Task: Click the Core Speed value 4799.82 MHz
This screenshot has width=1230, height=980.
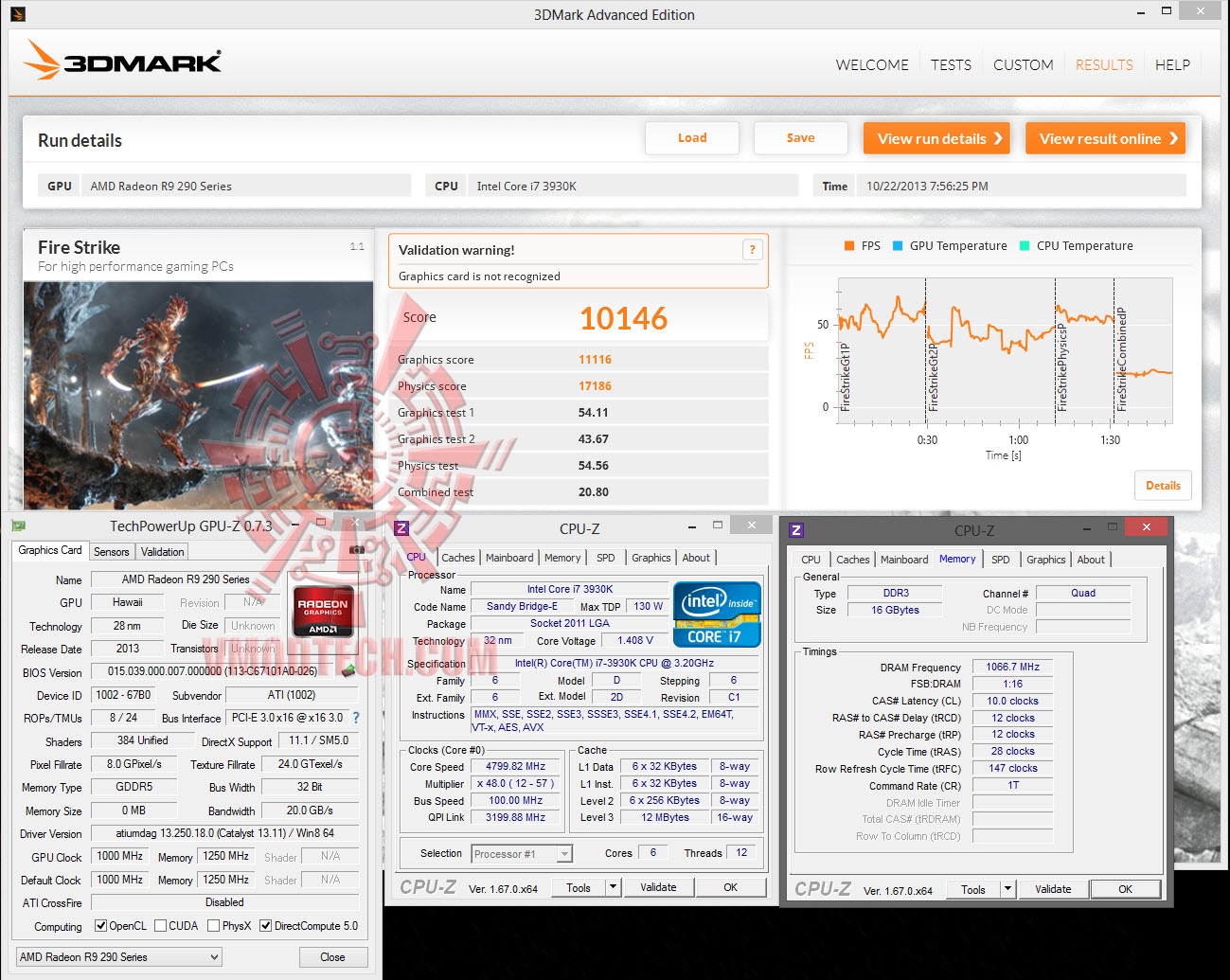Action: point(516,766)
